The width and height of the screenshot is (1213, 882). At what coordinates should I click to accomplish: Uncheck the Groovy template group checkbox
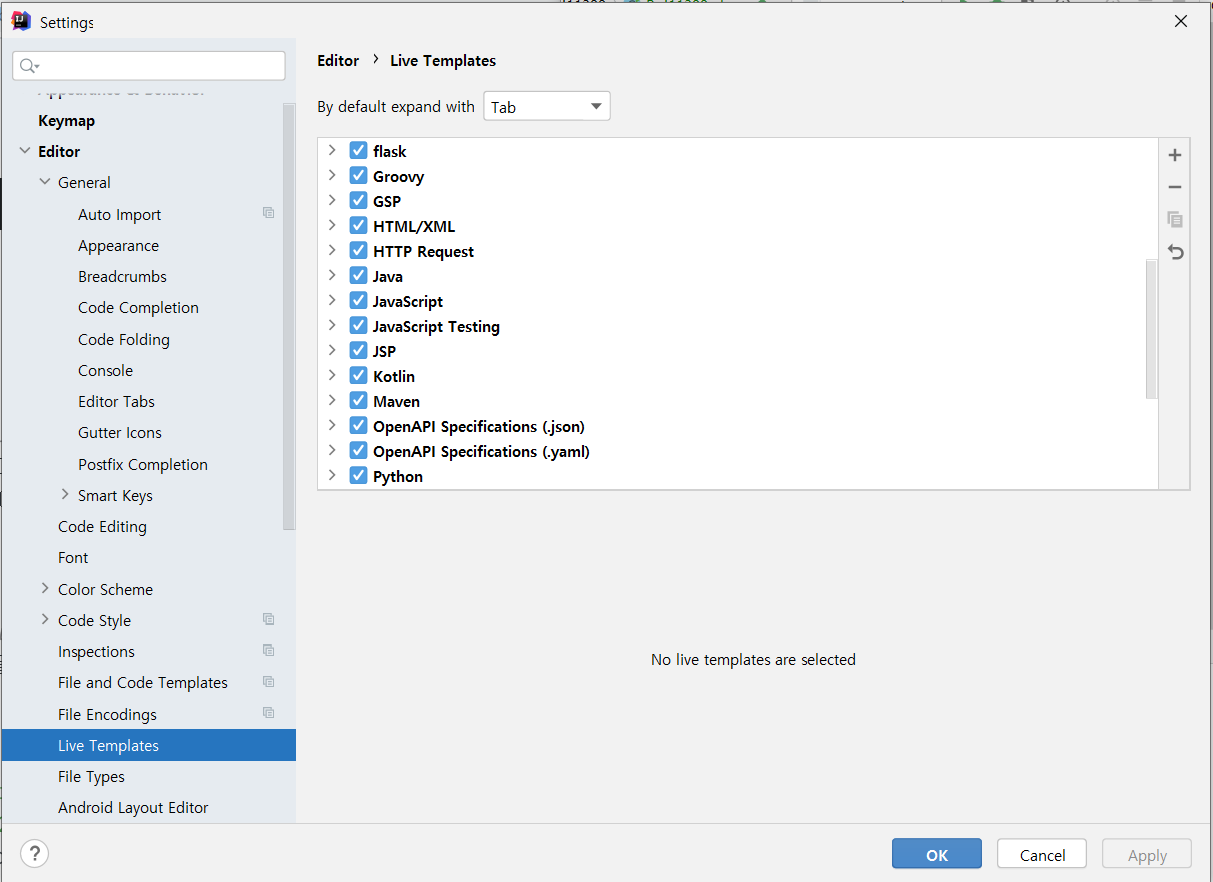point(358,175)
